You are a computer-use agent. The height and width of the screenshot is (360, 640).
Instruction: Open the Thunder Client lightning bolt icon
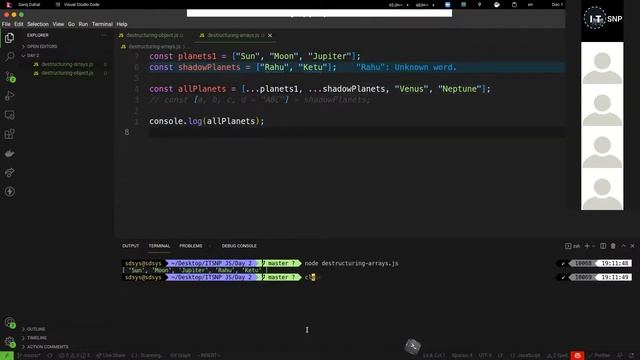pos(9,191)
